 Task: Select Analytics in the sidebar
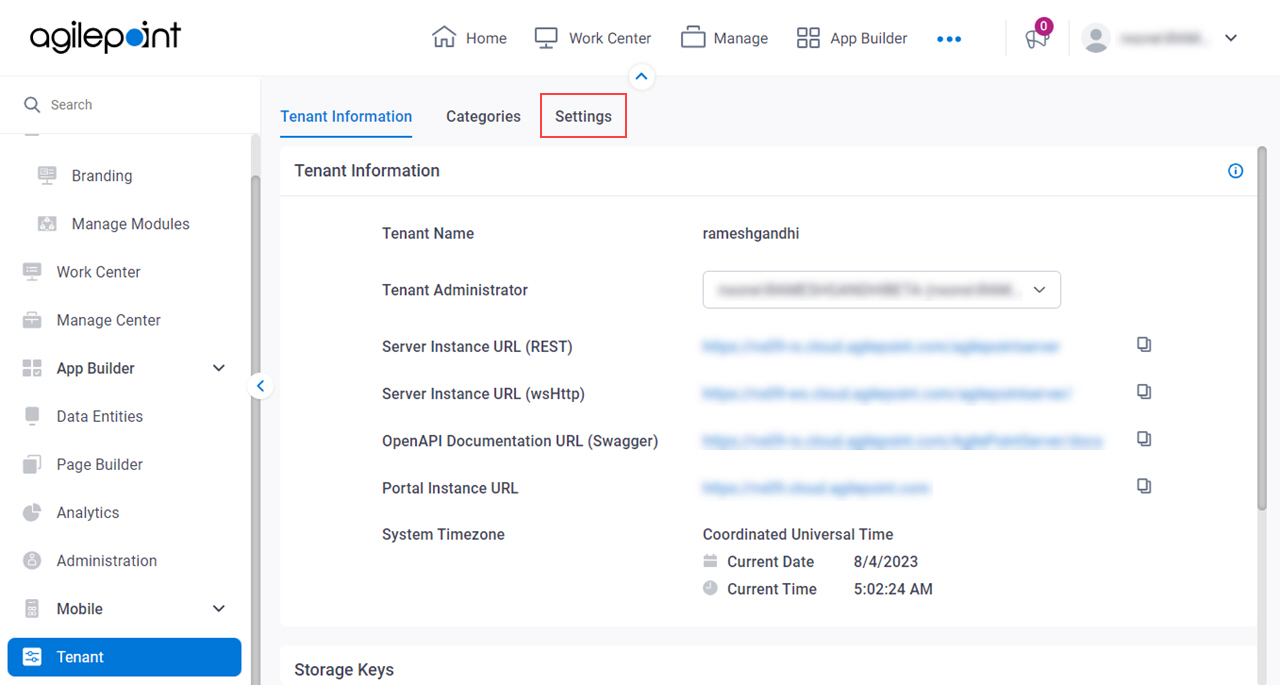click(87, 512)
